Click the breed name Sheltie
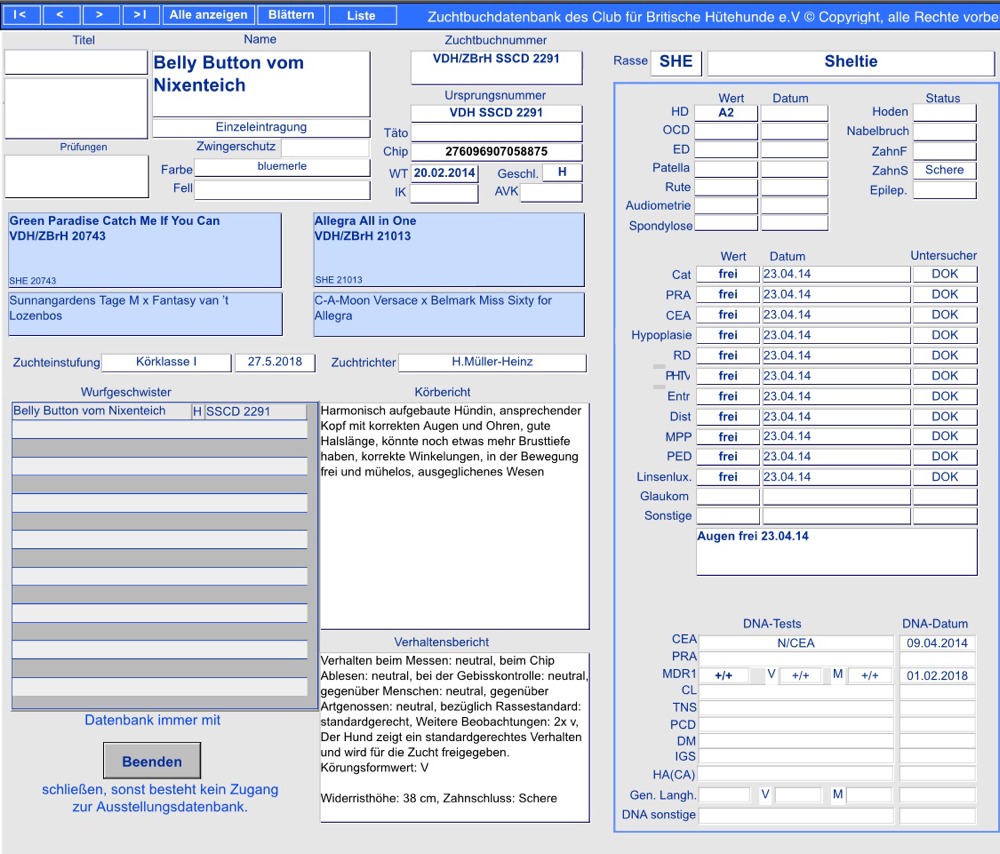This screenshot has width=1000, height=854. 851,63
